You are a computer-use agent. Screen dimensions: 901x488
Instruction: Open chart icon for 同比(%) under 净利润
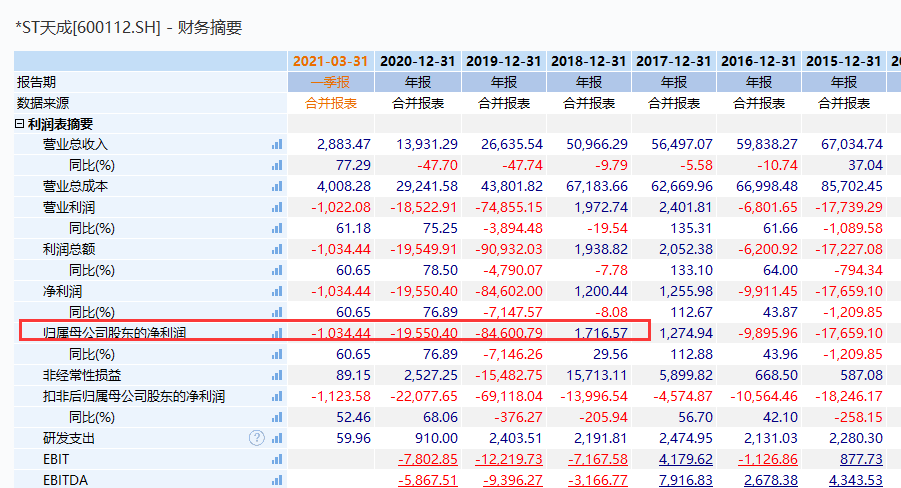tap(277, 312)
